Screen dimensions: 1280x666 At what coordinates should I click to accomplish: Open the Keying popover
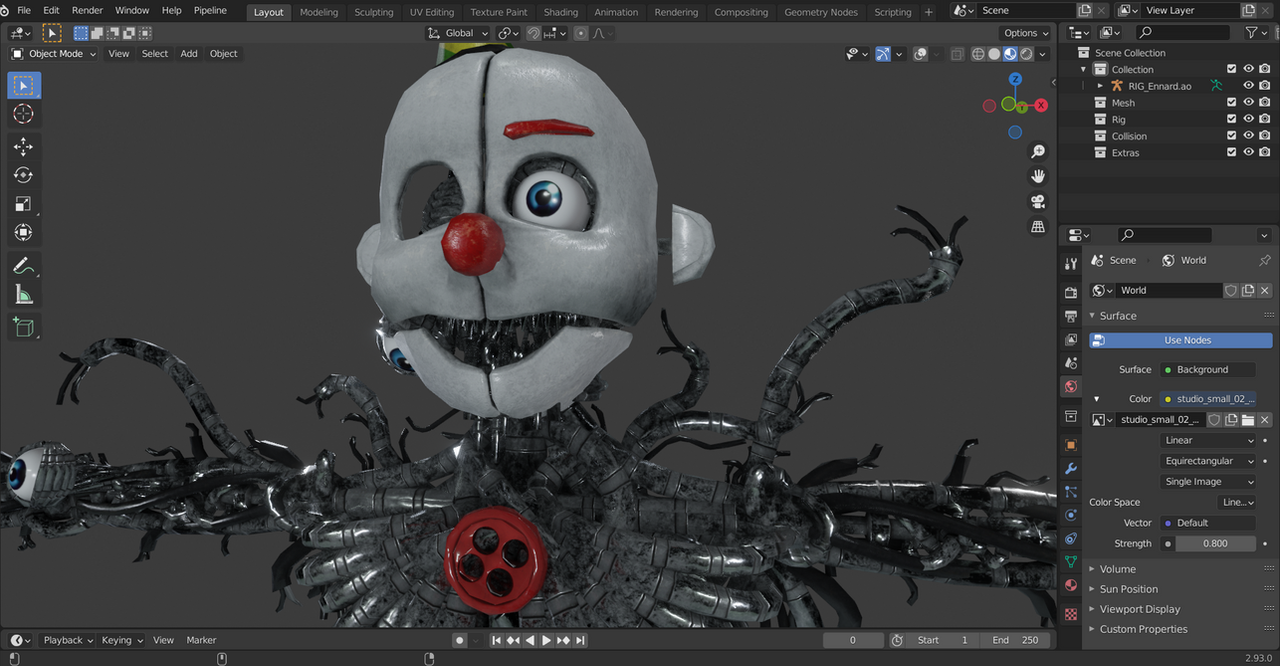click(122, 640)
